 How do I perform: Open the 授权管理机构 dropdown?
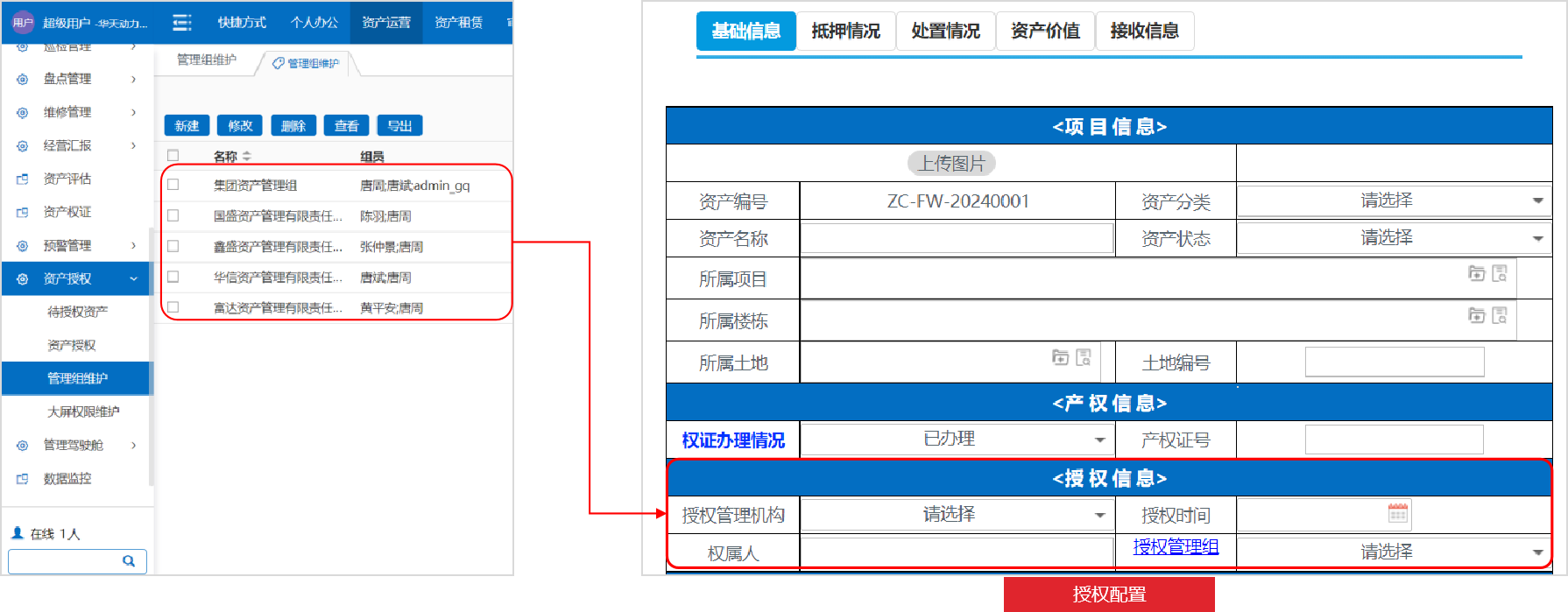coord(957,514)
